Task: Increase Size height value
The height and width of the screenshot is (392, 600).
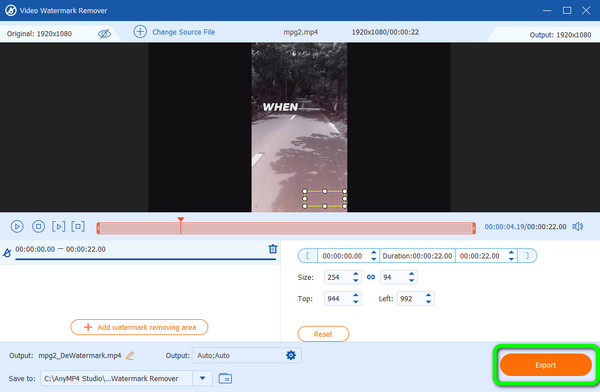Action: point(411,274)
